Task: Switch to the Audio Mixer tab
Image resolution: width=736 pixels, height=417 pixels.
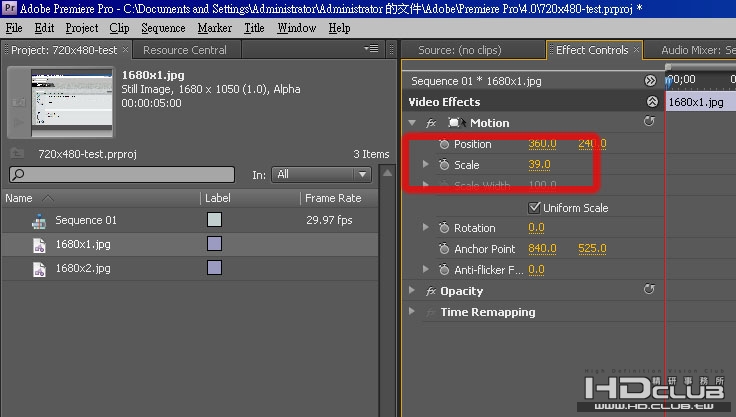Action: [x=698, y=50]
